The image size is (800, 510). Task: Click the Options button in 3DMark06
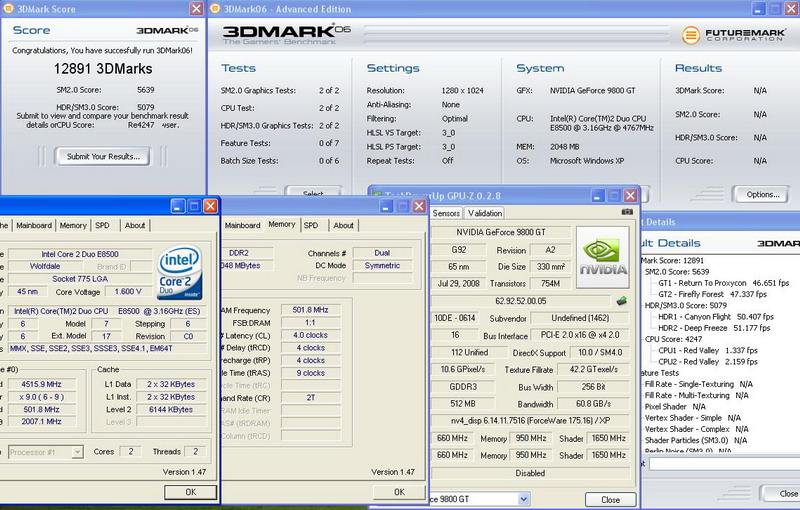762,194
